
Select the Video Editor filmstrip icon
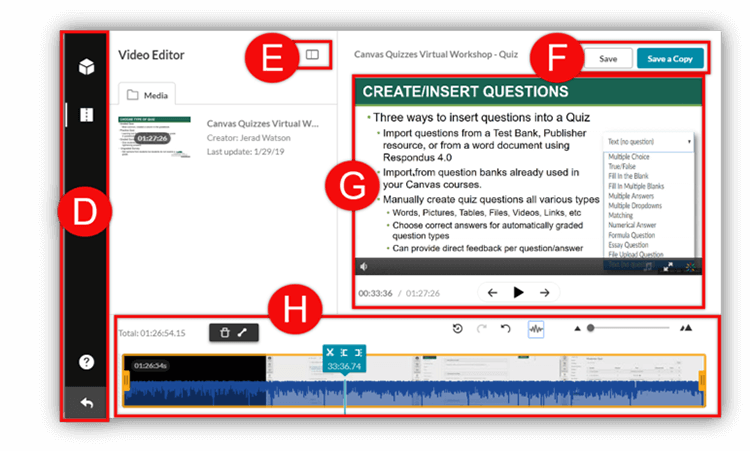pos(87,115)
